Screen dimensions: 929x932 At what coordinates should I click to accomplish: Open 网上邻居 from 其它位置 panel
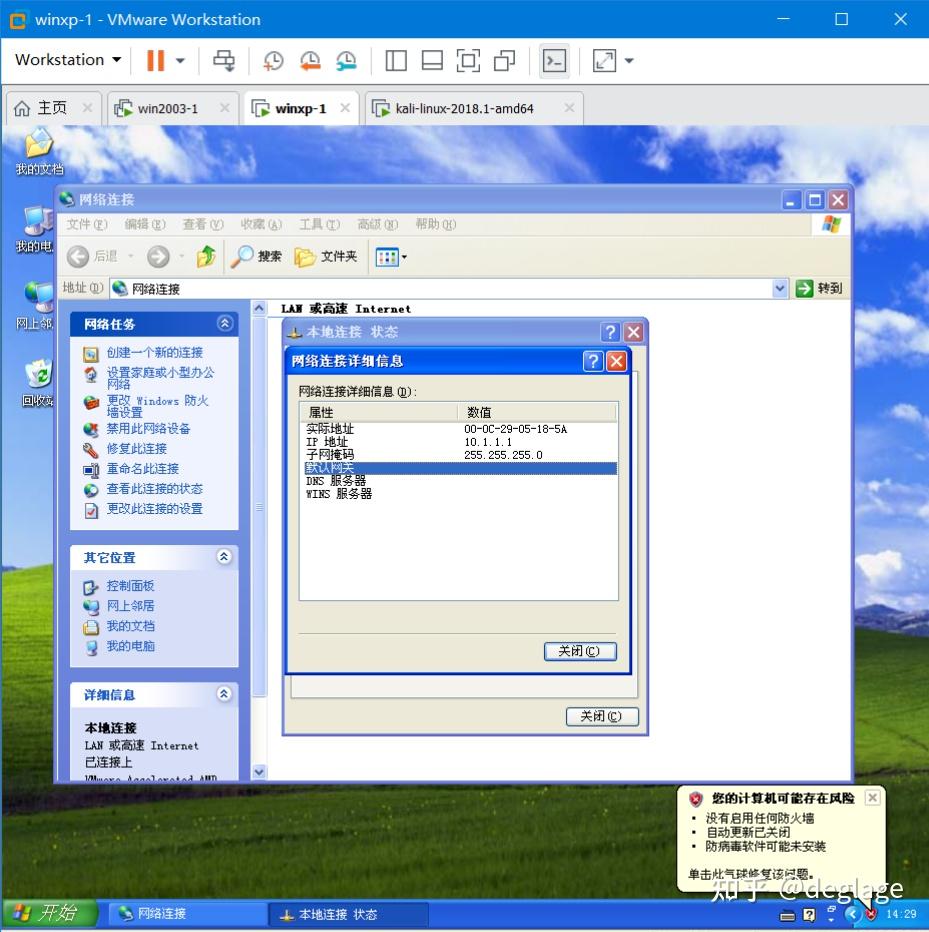click(130, 606)
